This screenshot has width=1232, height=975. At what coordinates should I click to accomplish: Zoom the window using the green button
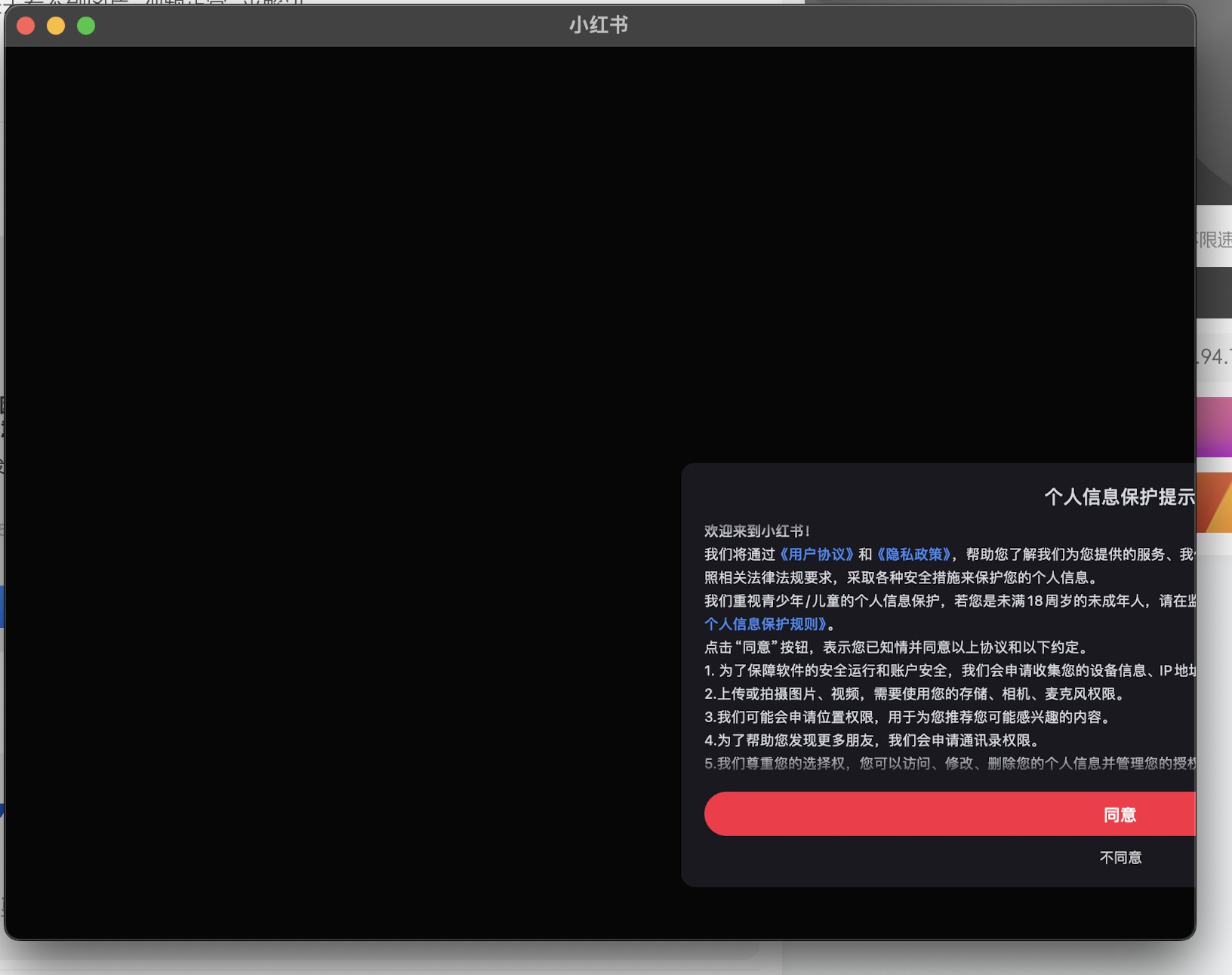coord(86,25)
